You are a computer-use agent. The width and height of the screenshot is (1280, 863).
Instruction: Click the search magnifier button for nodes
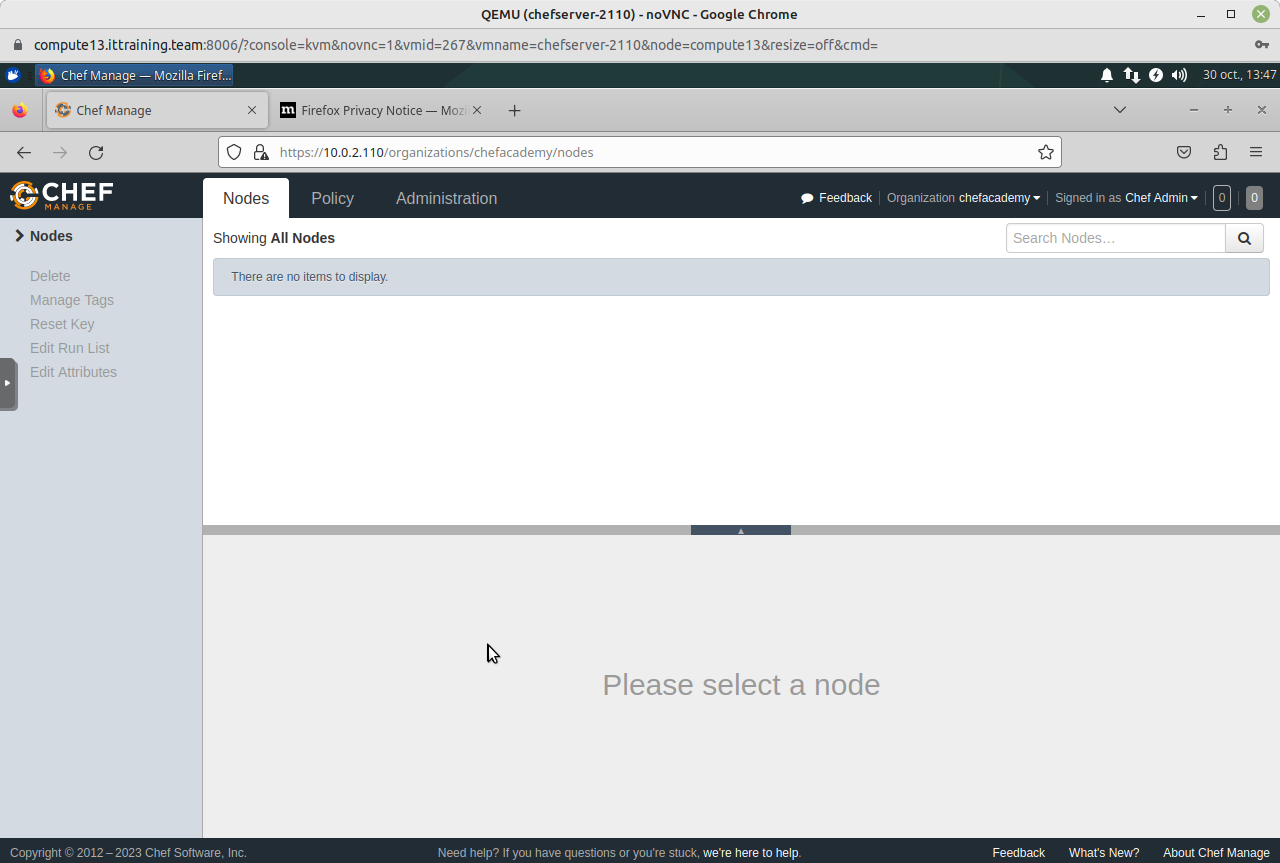pyautogui.click(x=1244, y=238)
